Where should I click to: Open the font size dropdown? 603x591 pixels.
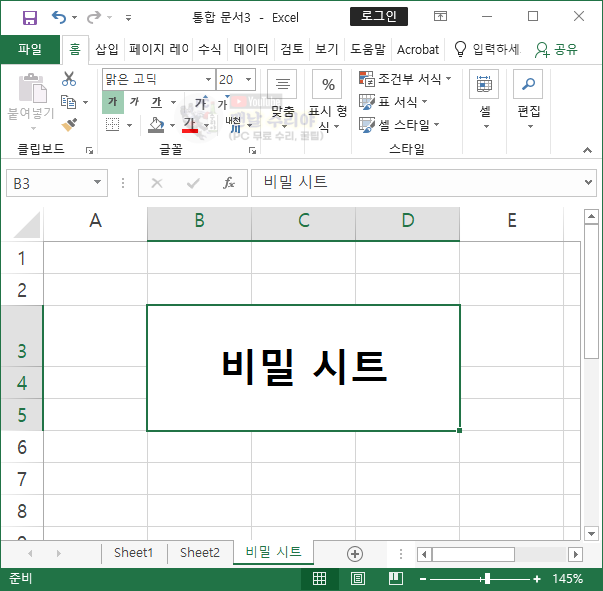coord(249,80)
